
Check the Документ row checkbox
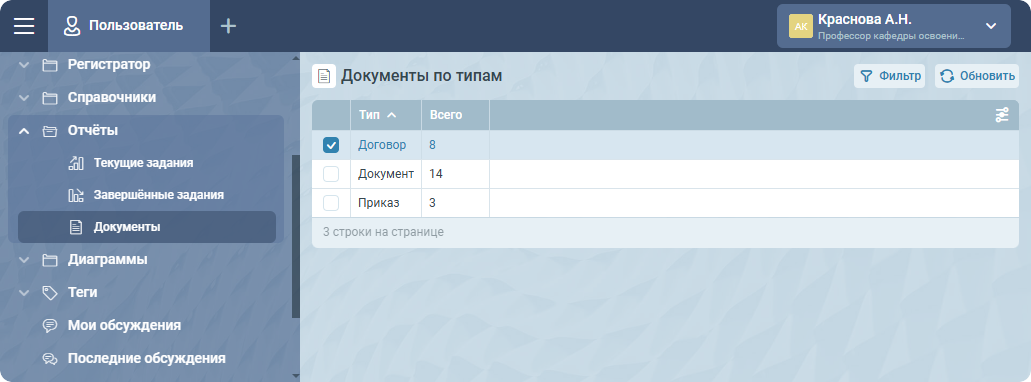click(331, 174)
